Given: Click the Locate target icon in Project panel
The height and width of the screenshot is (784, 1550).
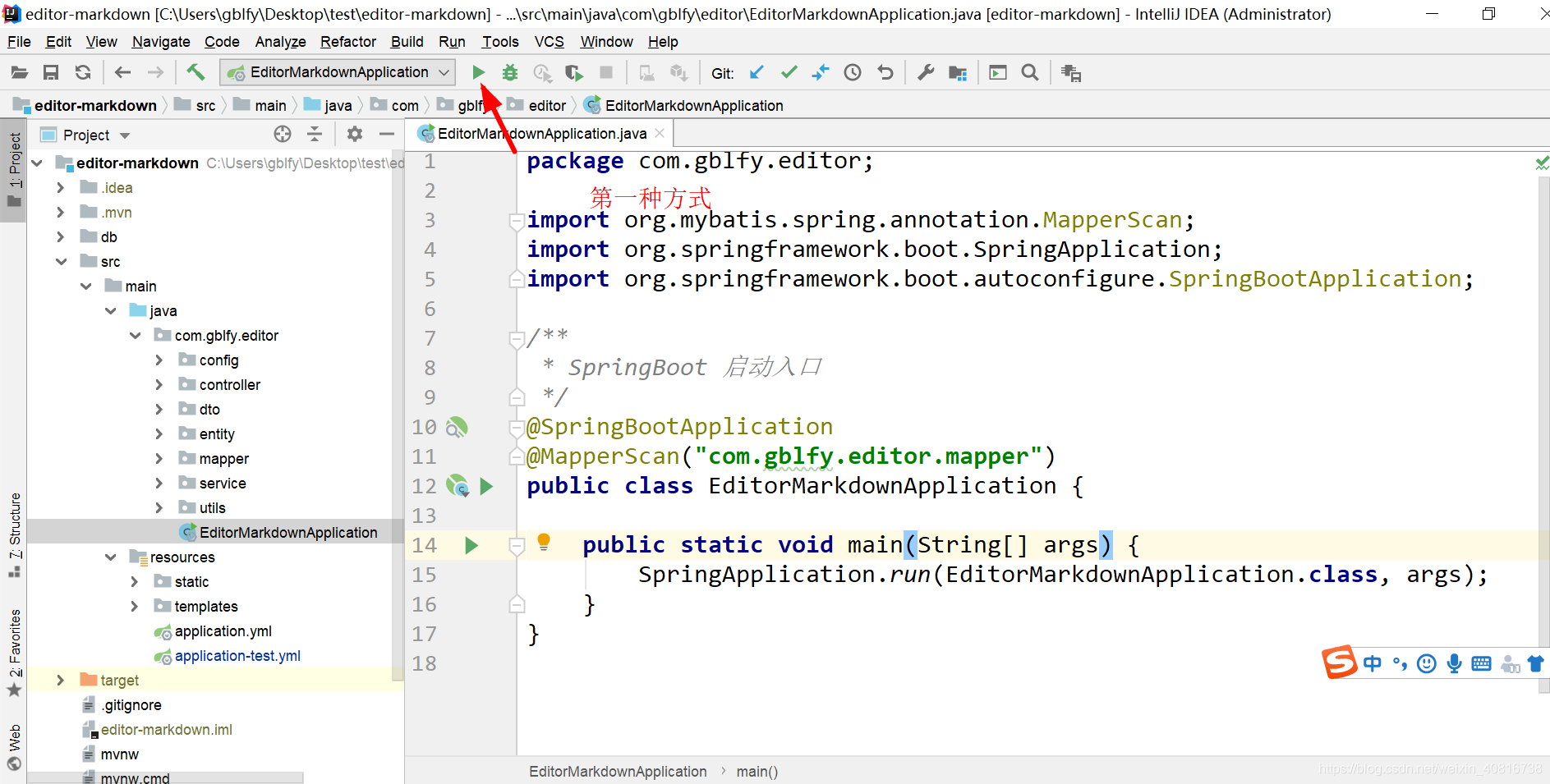Looking at the screenshot, I should (283, 134).
